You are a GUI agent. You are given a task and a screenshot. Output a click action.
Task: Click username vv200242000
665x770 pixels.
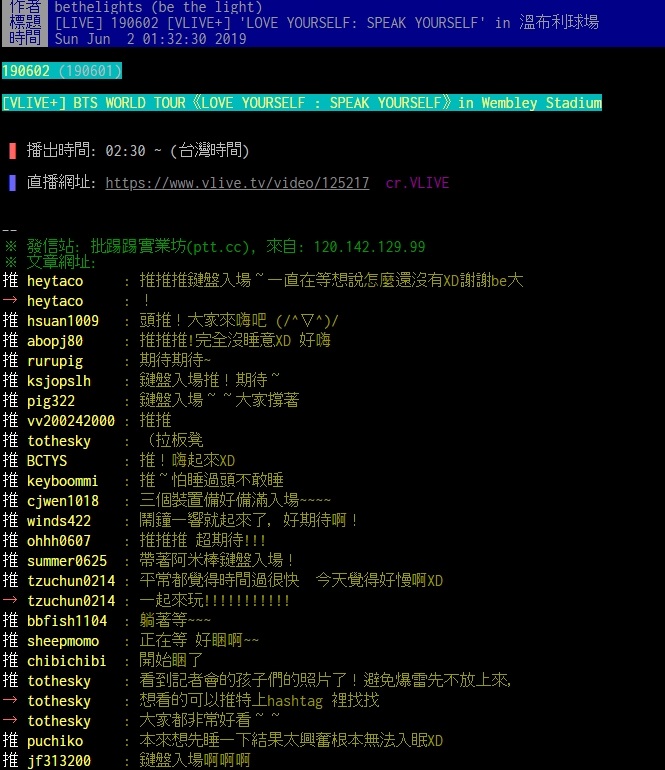coord(71,421)
